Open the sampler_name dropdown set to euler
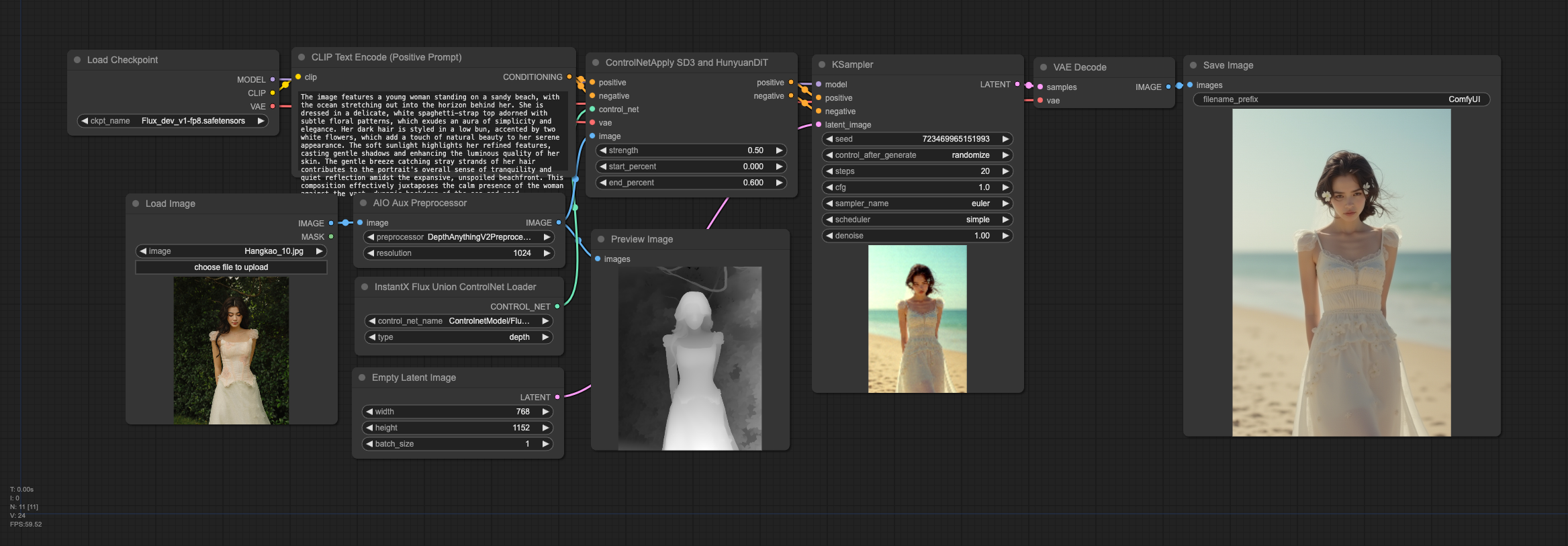Viewport: 1568px width, 546px height. (917, 203)
